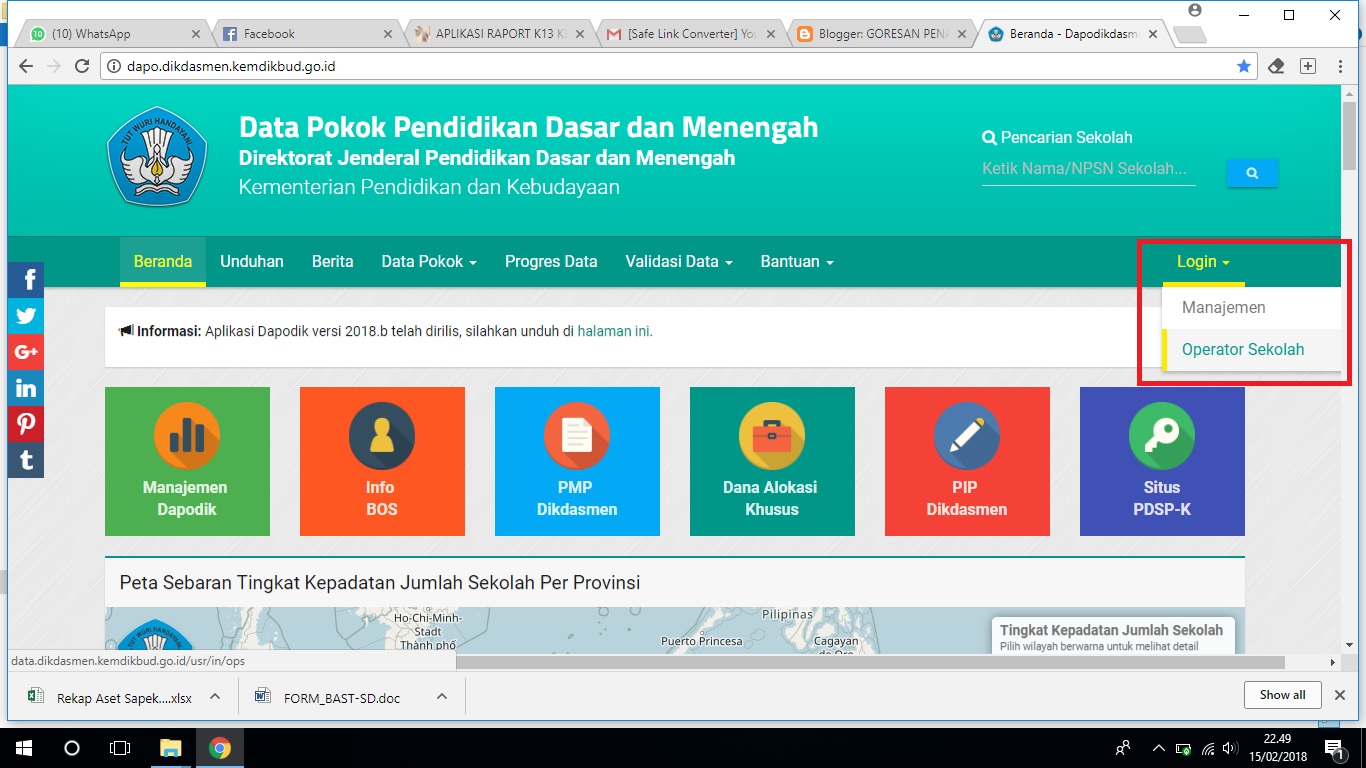Switch to the Facebook tab
This screenshot has width=1366, height=768.
(x=304, y=33)
